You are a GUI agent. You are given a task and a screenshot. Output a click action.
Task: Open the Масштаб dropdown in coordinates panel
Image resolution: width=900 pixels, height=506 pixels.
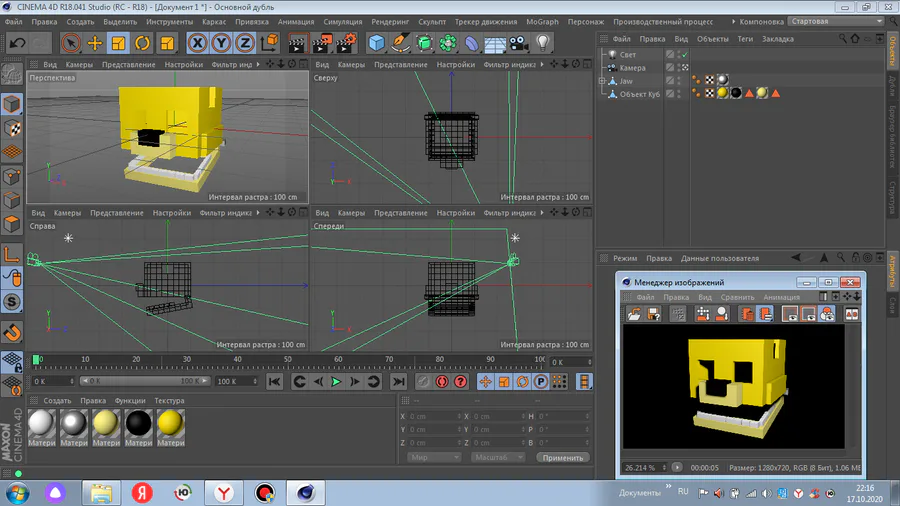coord(498,457)
